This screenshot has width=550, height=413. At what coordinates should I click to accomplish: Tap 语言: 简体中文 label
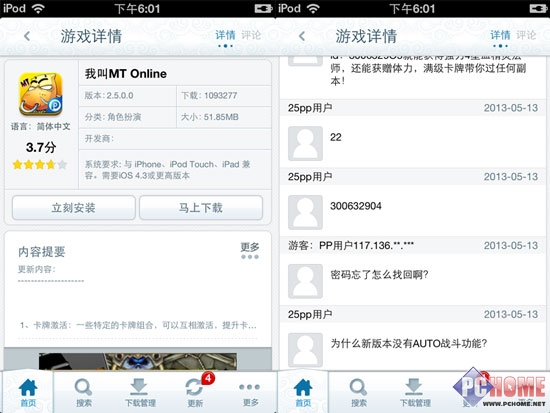click(41, 126)
